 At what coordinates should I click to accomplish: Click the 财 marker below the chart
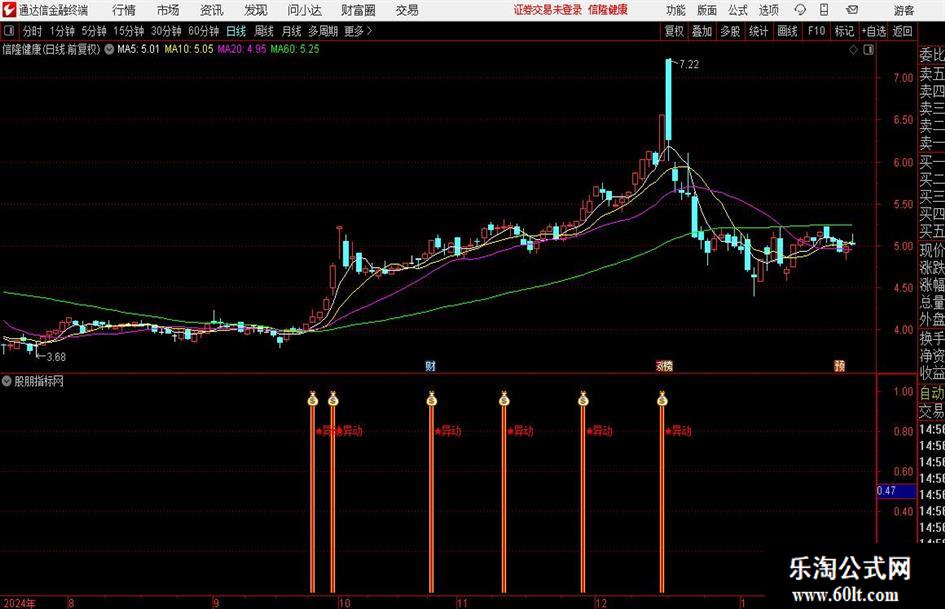click(430, 366)
